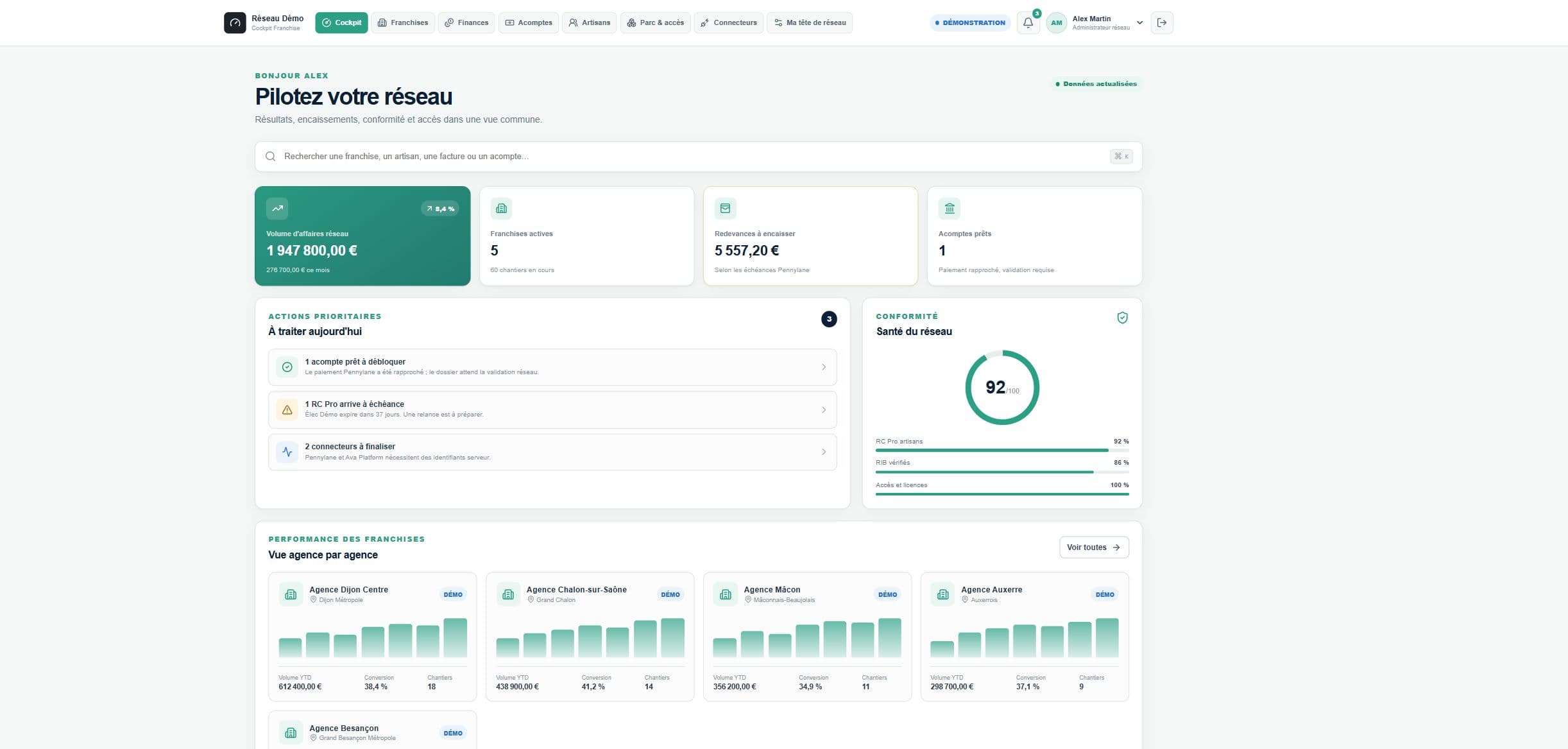
Task: Click the DÉMO badge on Agence Auxerre
Action: tap(1105, 594)
